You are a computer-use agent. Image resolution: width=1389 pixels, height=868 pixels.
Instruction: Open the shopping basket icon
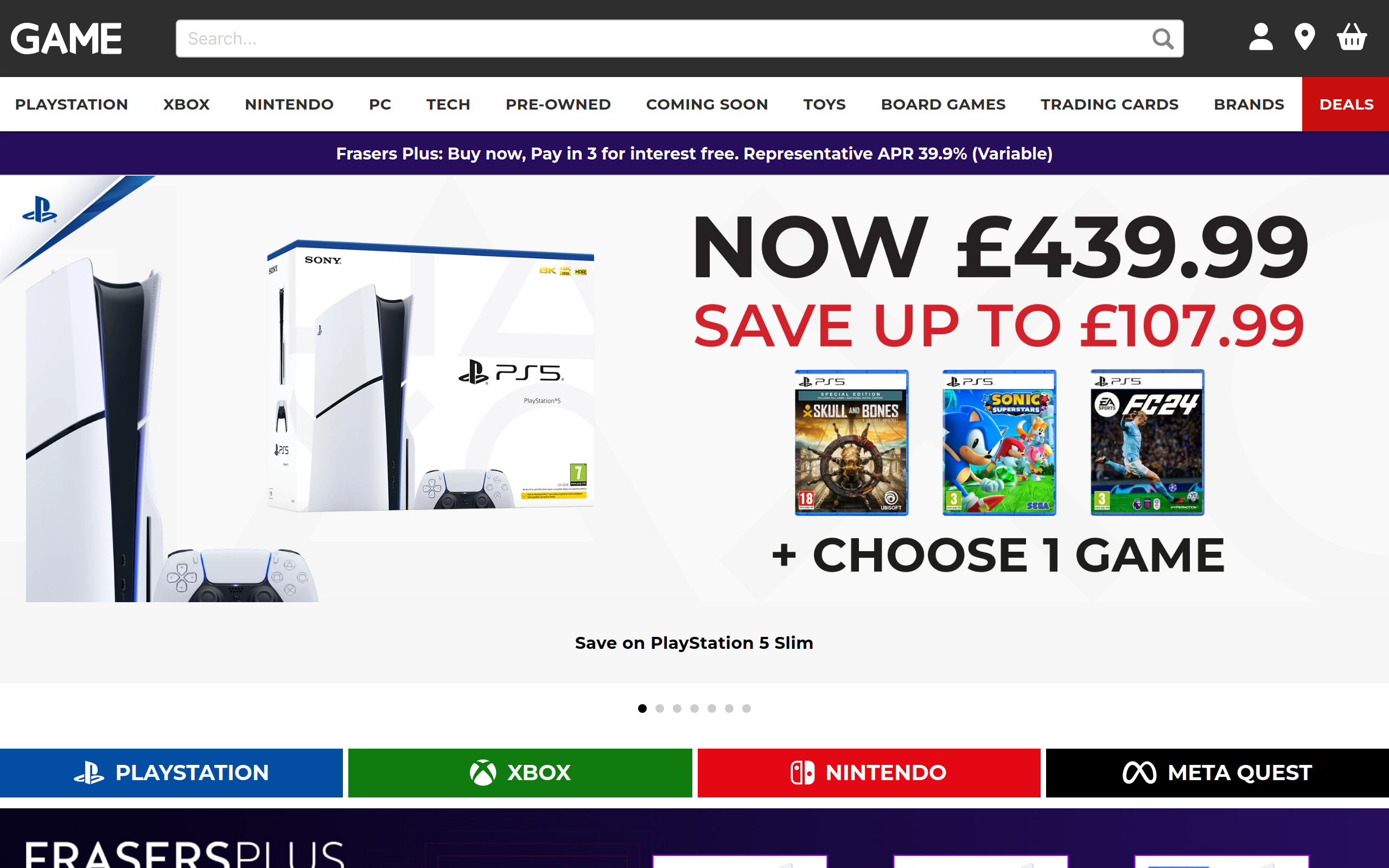(1352, 37)
